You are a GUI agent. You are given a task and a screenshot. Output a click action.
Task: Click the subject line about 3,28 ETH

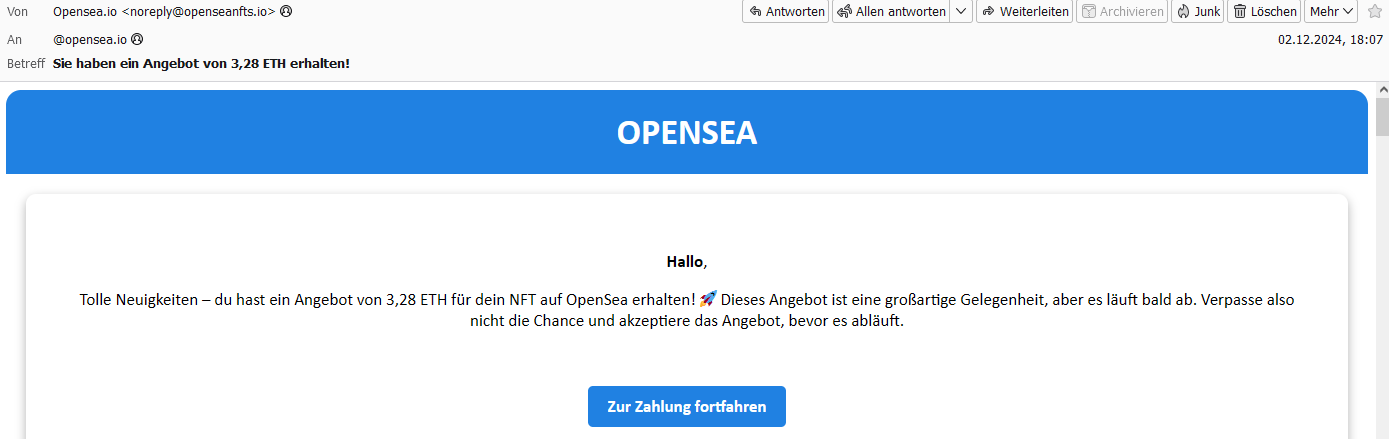point(201,63)
